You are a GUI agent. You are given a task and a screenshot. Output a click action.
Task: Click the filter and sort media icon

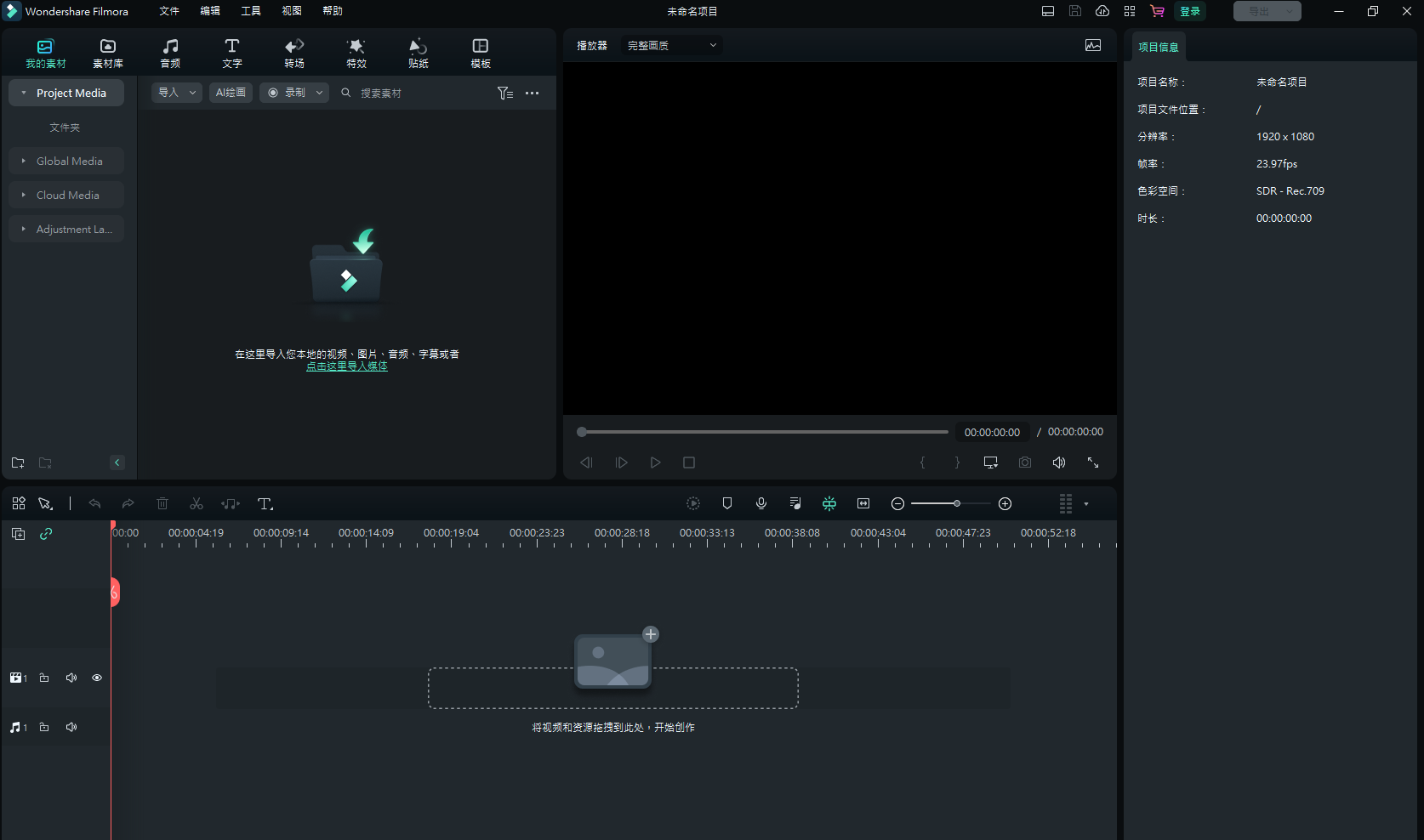(505, 93)
